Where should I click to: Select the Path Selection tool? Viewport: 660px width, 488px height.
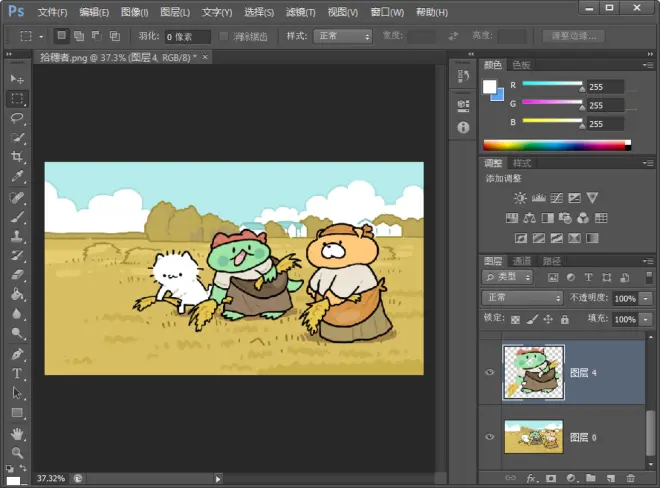point(17,393)
